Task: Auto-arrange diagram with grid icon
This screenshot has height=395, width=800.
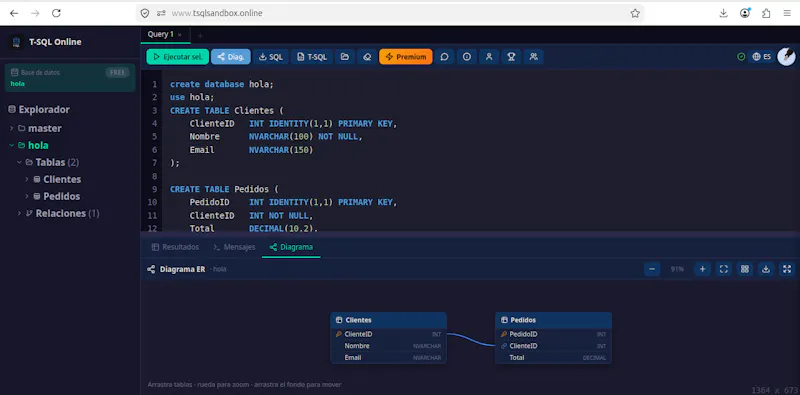Action: (745, 269)
